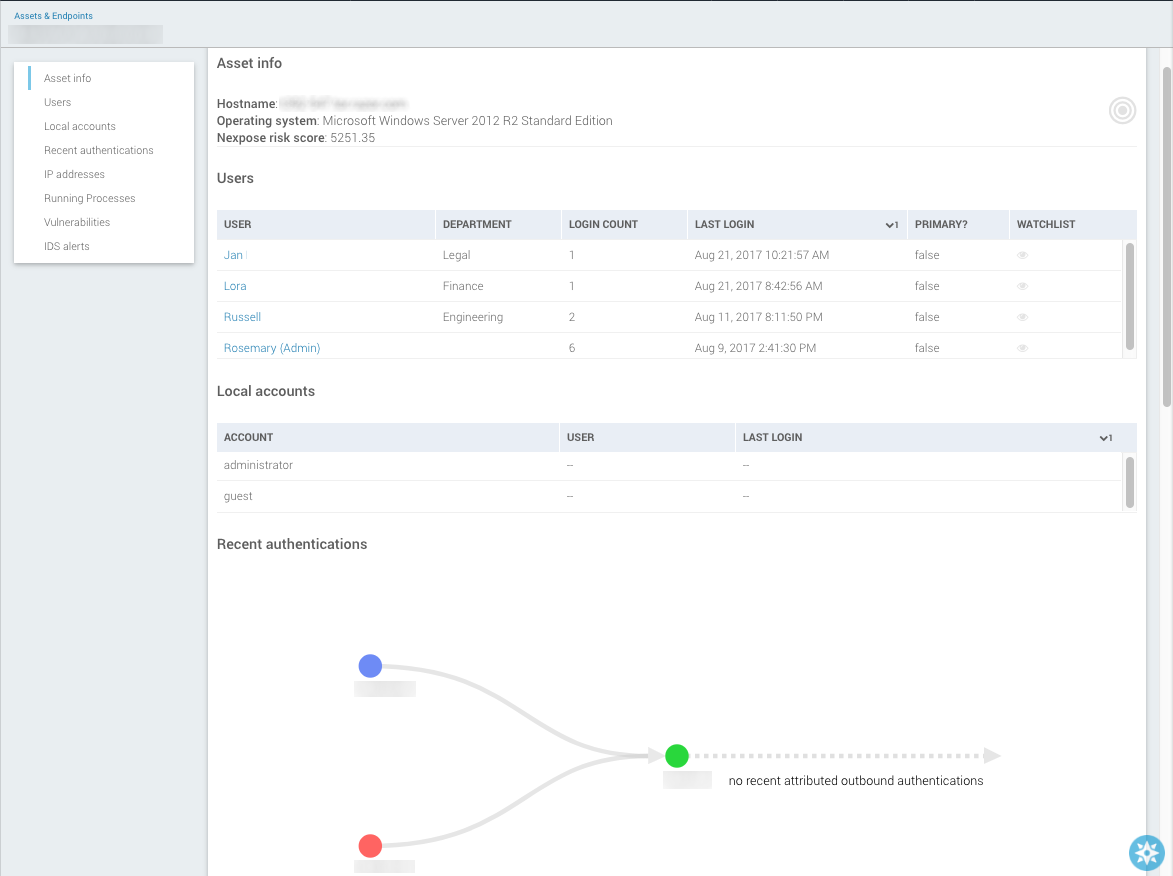Toggle watchlist eye for user Jan

[x=1023, y=255]
